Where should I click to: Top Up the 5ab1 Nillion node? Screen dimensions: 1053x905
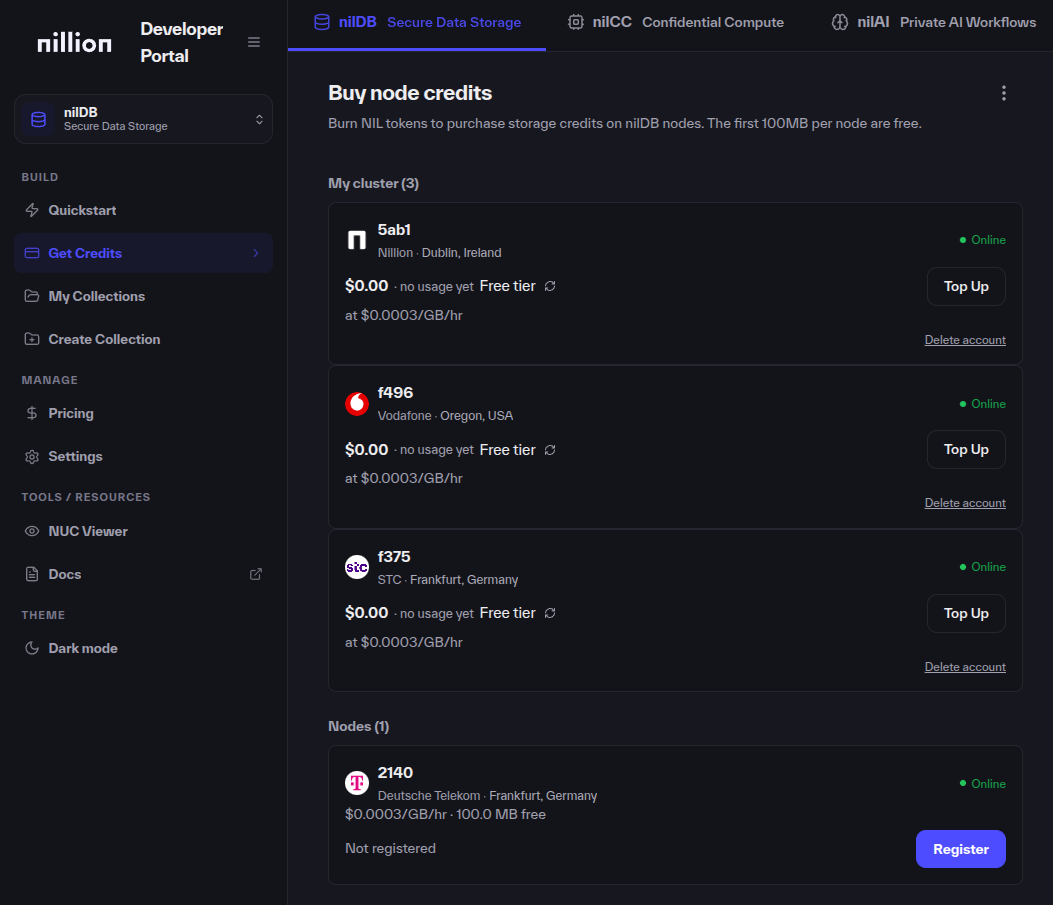point(966,286)
